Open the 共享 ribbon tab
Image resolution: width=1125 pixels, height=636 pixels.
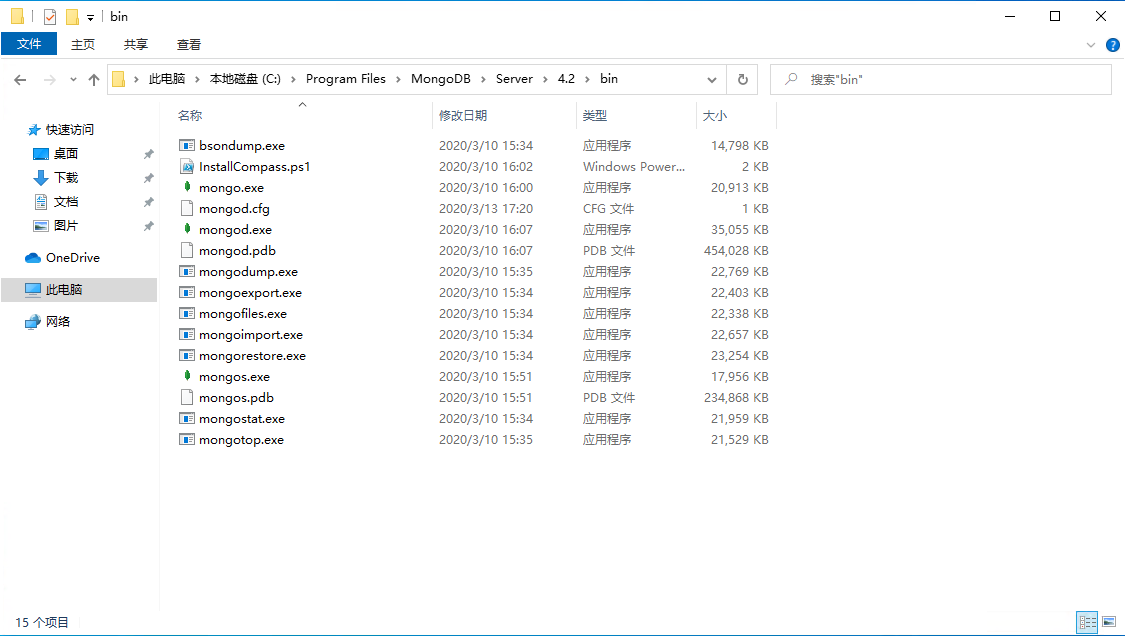pos(136,45)
